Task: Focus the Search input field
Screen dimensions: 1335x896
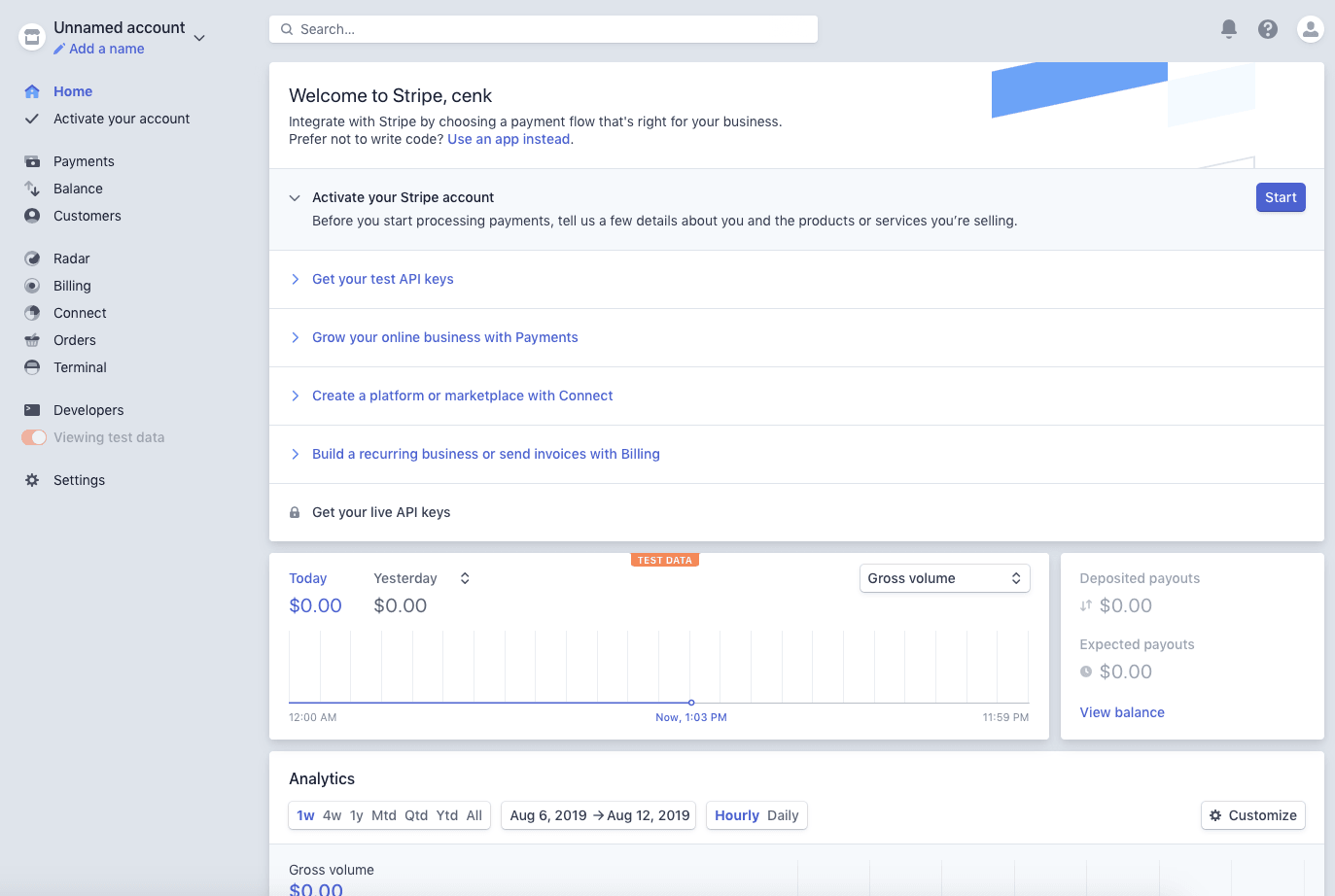Action: (544, 29)
